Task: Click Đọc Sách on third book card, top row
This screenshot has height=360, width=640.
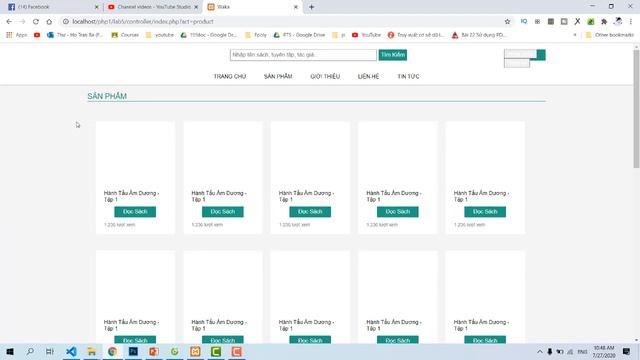Action: pos(310,212)
